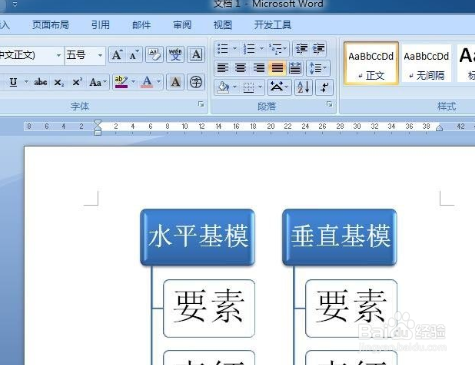Toggle strikethrough (abc) formatting
The height and width of the screenshot is (365, 475).
click(x=41, y=82)
